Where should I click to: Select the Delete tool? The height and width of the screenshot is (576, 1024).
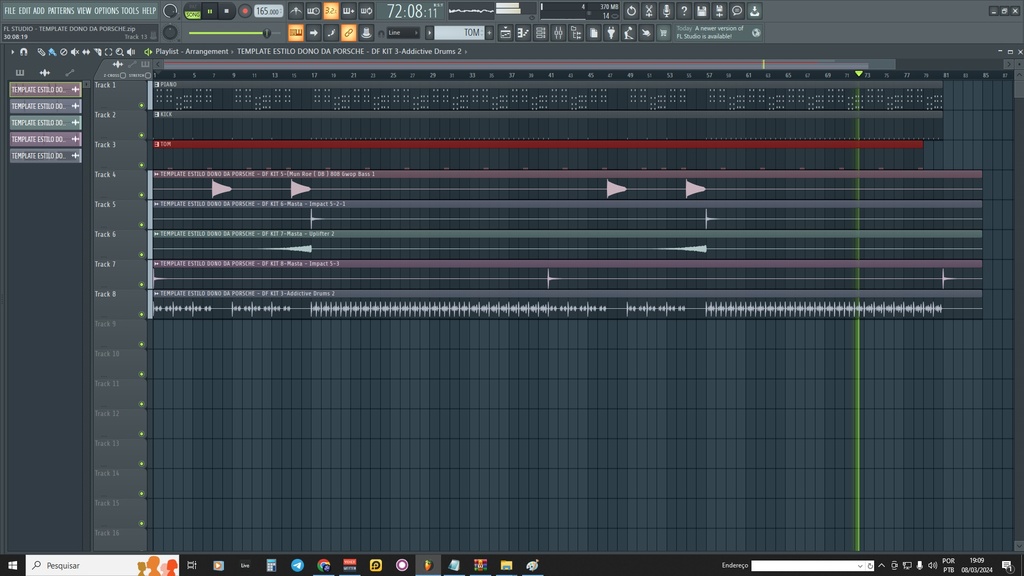click(63, 52)
